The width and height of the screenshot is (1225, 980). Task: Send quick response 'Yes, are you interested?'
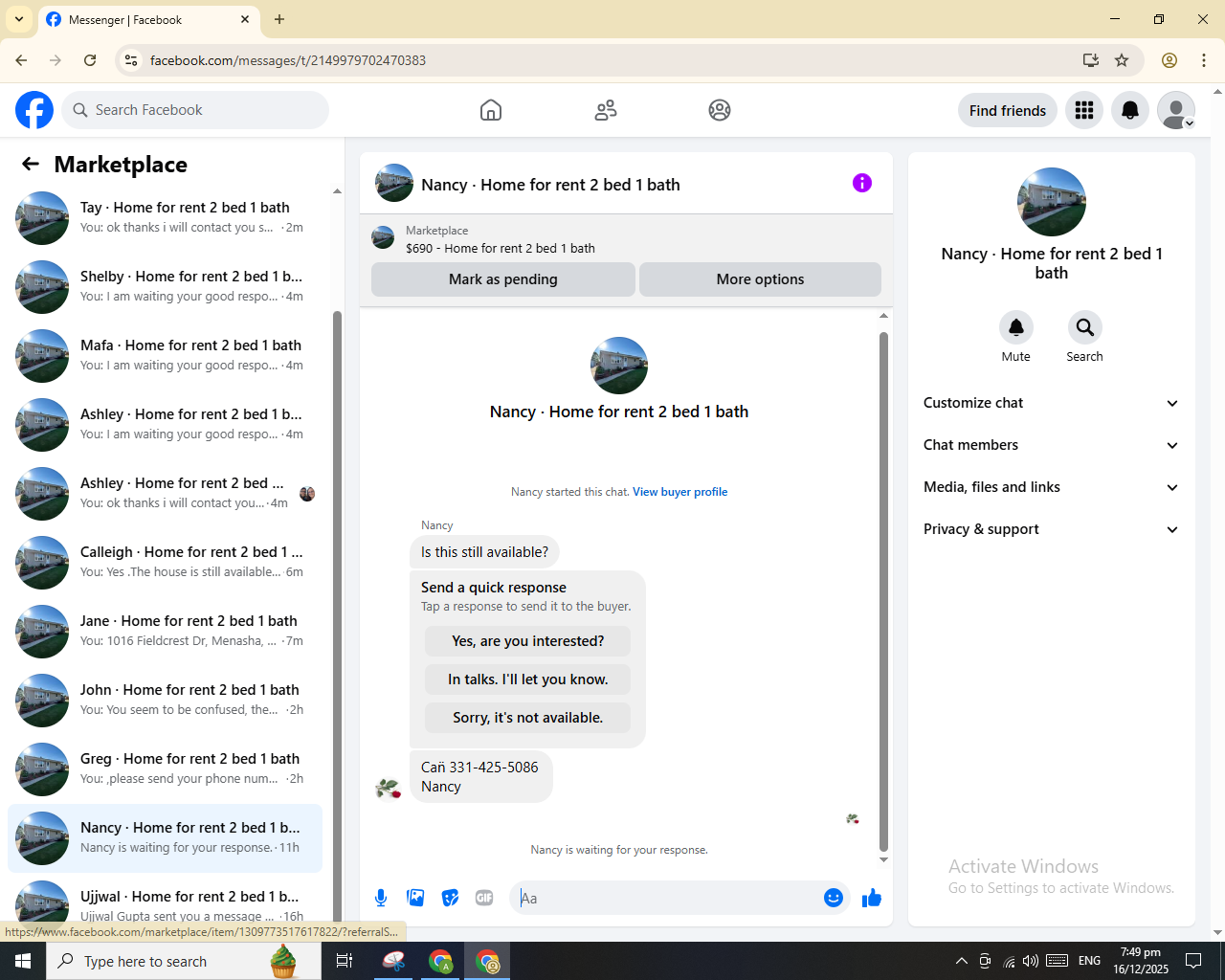(x=528, y=641)
